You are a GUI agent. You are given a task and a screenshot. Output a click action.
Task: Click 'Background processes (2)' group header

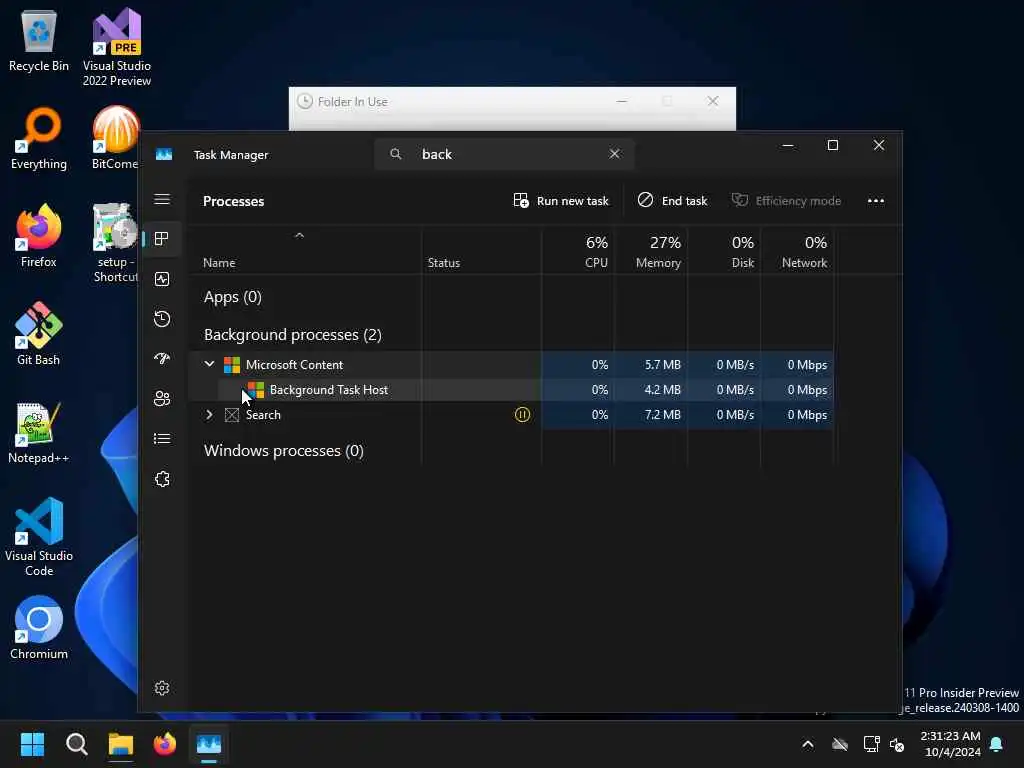click(293, 335)
